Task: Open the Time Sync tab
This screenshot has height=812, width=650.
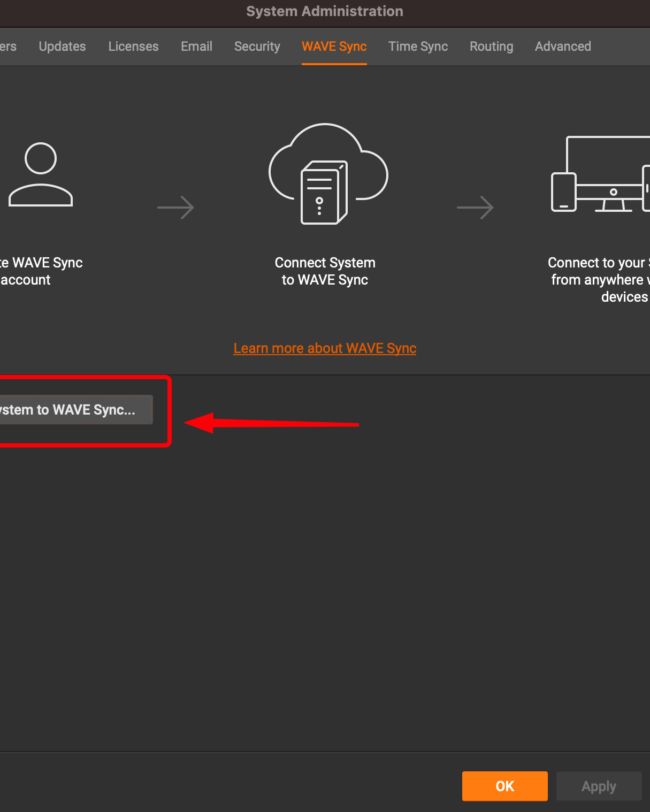Action: coord(418,47)
